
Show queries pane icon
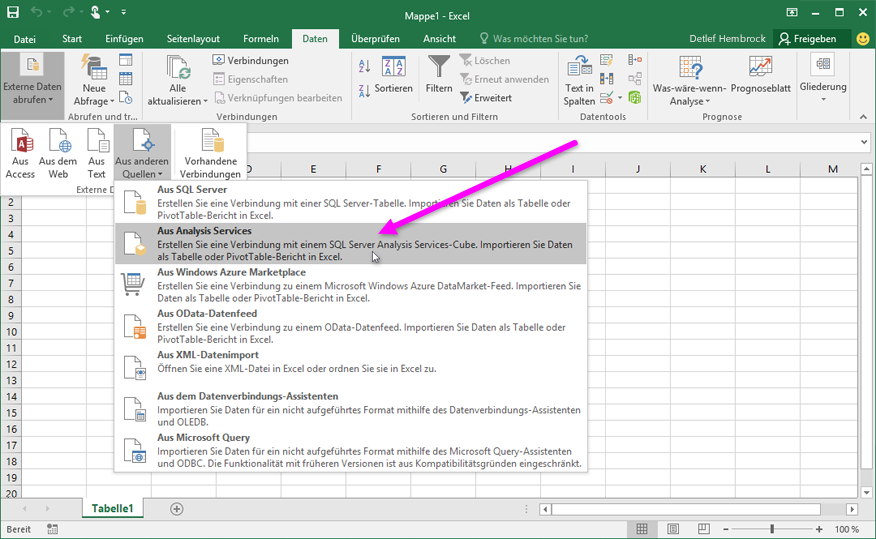[126, 60]
